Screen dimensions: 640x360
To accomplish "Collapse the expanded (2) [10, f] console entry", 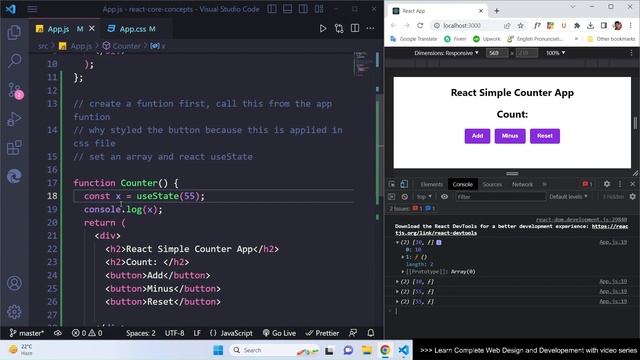I will pyautogui.click(x=397, y=242).
